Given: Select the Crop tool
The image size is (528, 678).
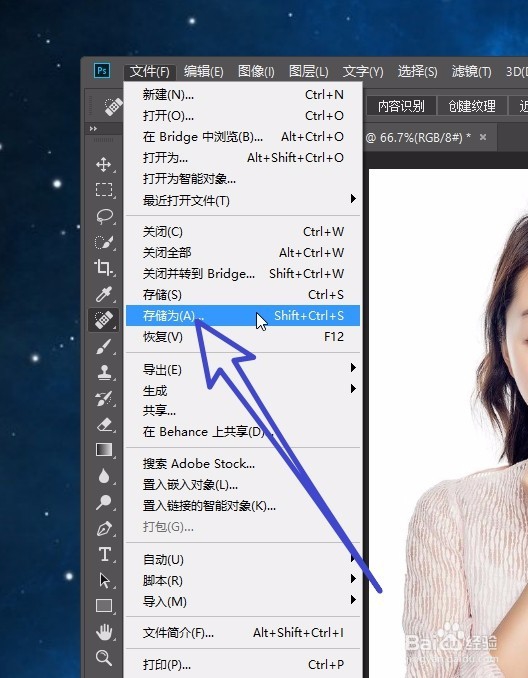Looking at the screenshot, I should point(103,268).
